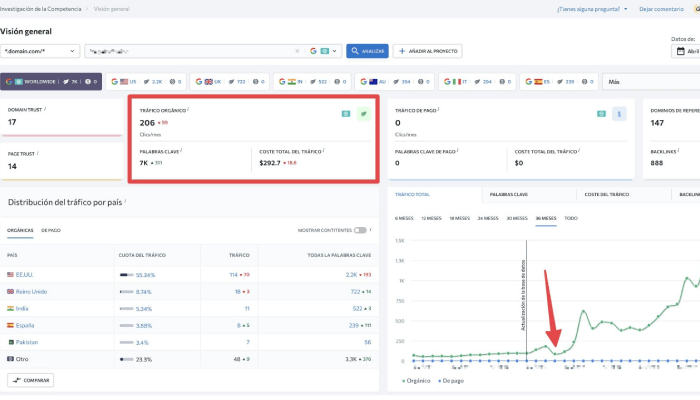Click the map icon in Tráfico de pago card
This screenshot has width=700, height=400.
click(601, 114)
